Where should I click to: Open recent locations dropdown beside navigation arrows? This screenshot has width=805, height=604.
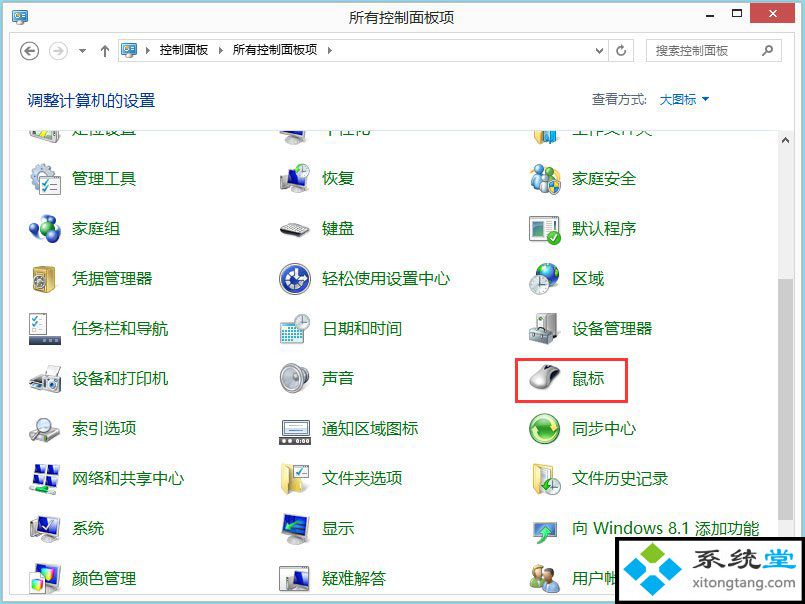82,50
